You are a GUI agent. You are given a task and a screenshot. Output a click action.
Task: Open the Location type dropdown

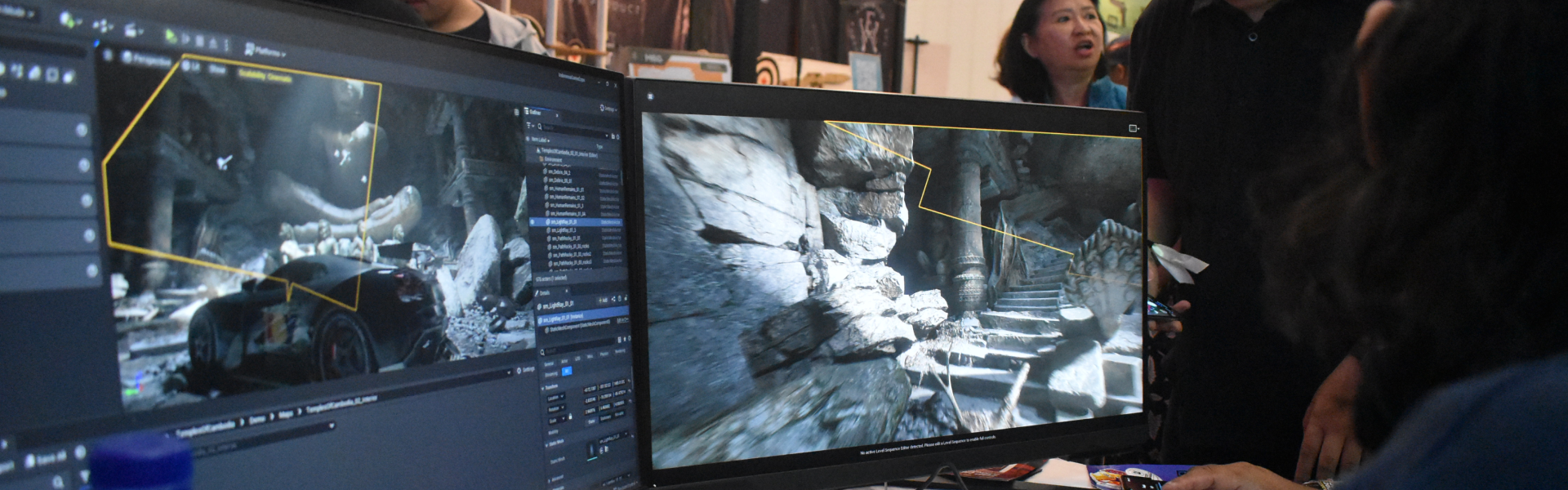pyautogui.click(x=557, y=399)
